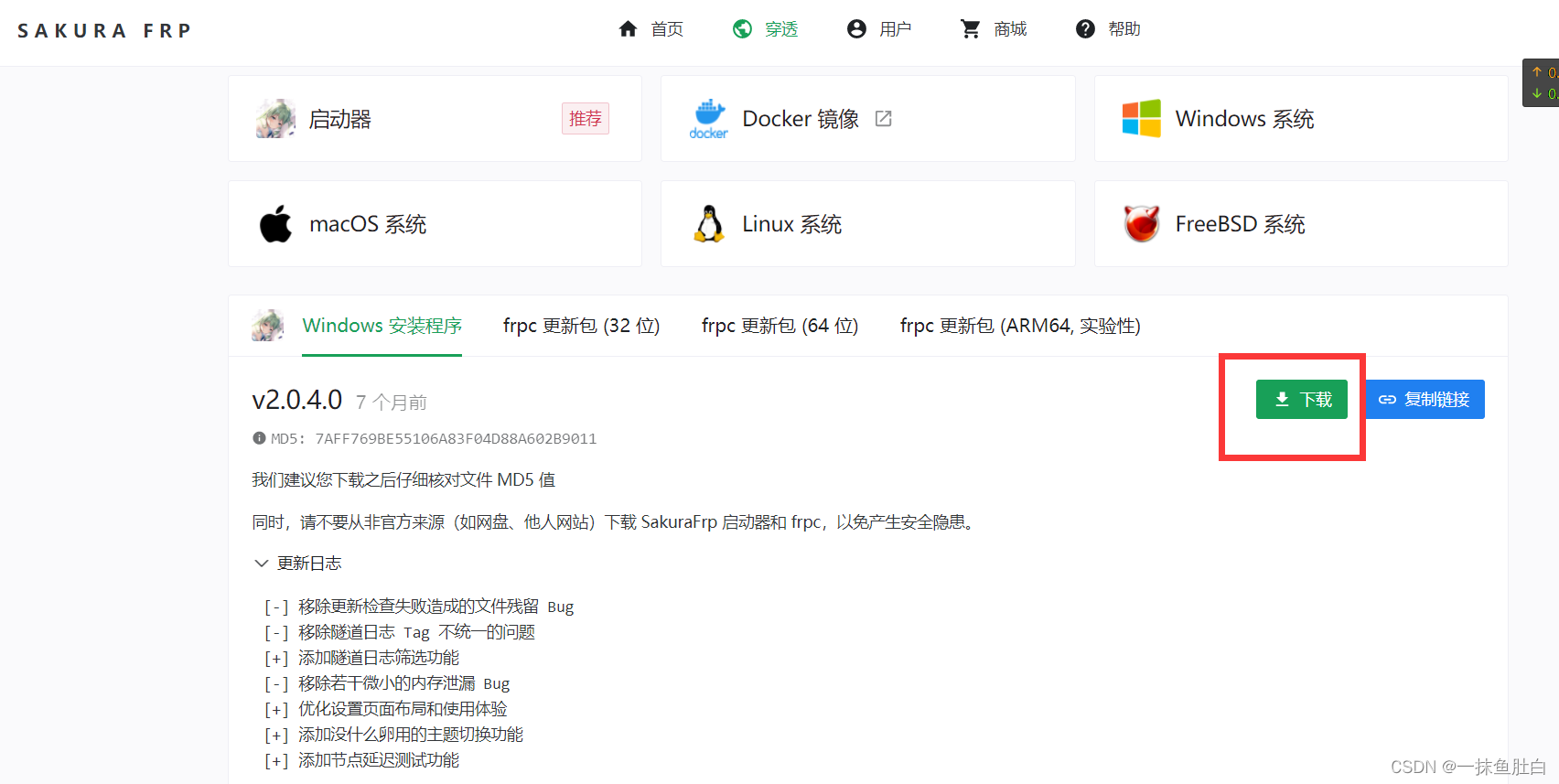Screen dimensions: 1559x784
Task: Open the 帮助 navigation item
Action: pyautogui.click(x=1124, y=29)
